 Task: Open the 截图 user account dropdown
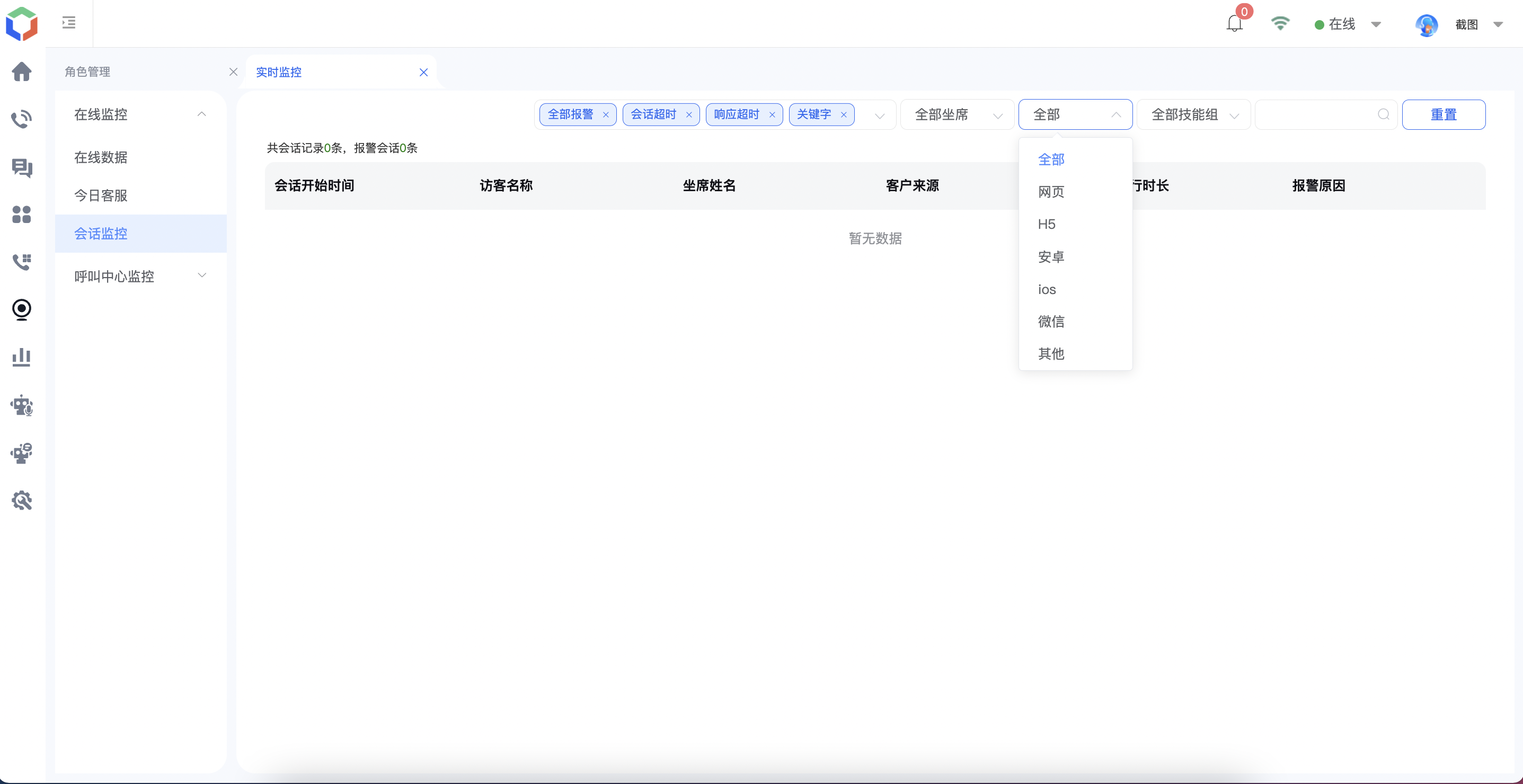(x=1478, y=24)
